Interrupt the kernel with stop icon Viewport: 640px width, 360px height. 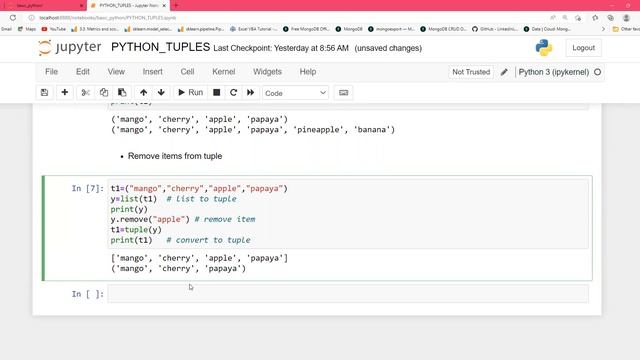tap(217, 93)
